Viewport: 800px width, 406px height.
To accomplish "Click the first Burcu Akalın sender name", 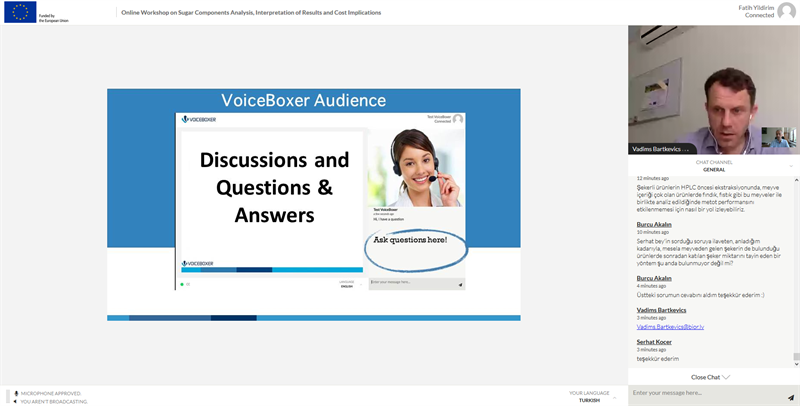I will point(655,224).
